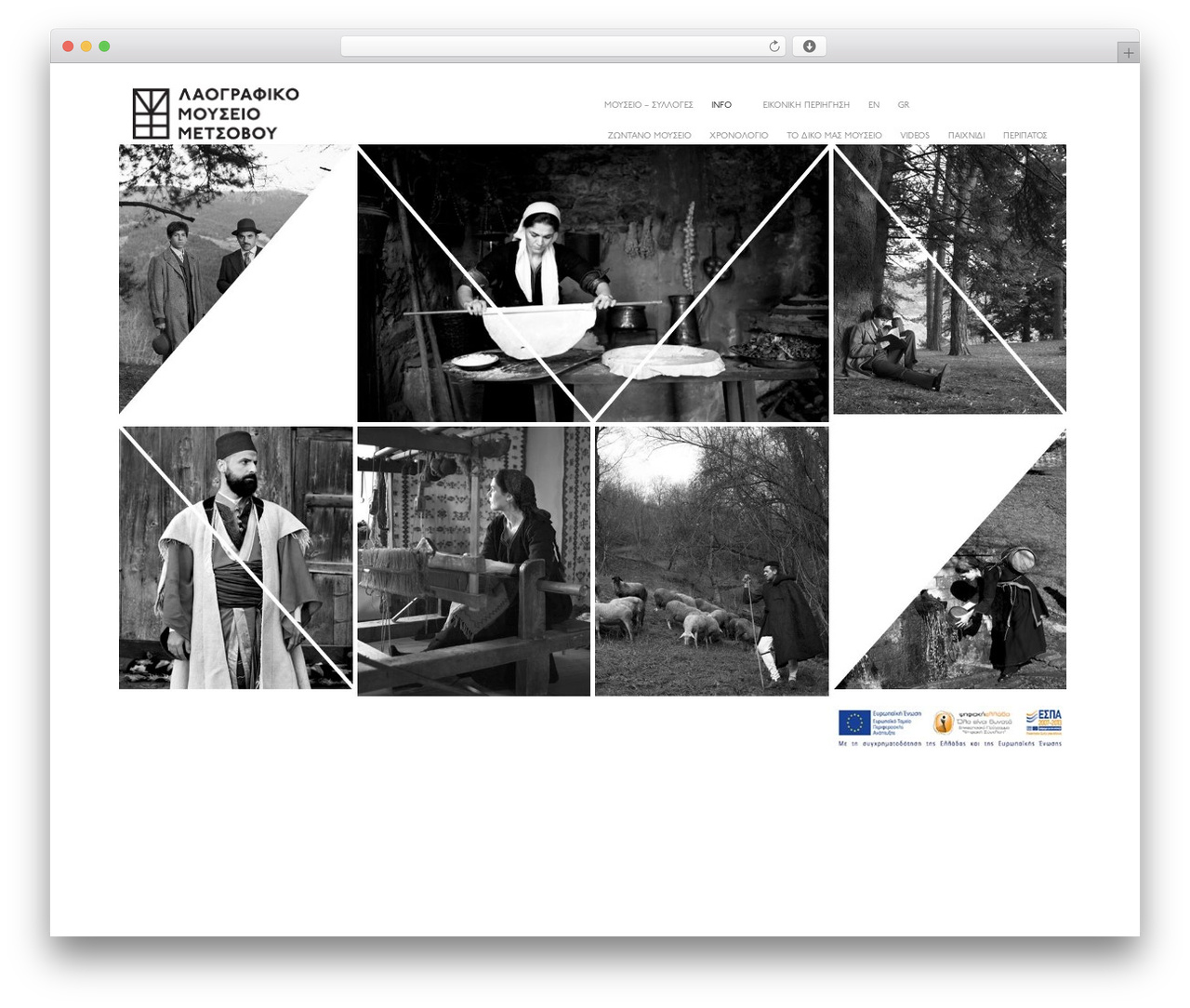Go to ΧΡΟΝΟΛΟΓΙΟ timeline
The height and width of the screenshot is (1008, 1190).
739,136
